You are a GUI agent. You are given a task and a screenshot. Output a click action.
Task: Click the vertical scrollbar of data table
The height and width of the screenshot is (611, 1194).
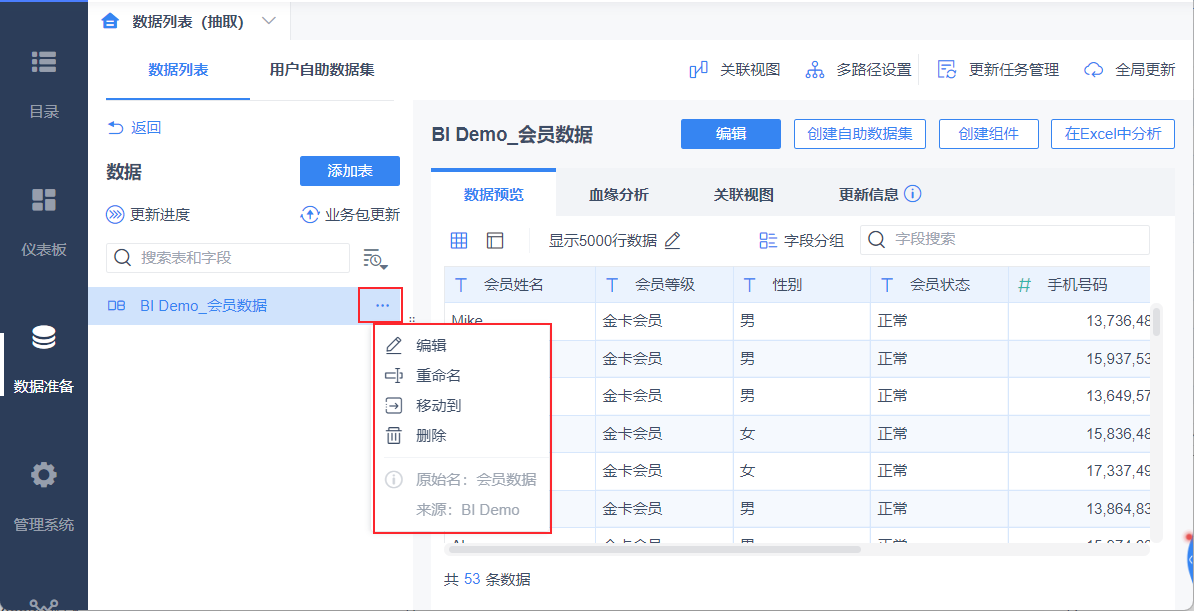tap(1157, 320)
